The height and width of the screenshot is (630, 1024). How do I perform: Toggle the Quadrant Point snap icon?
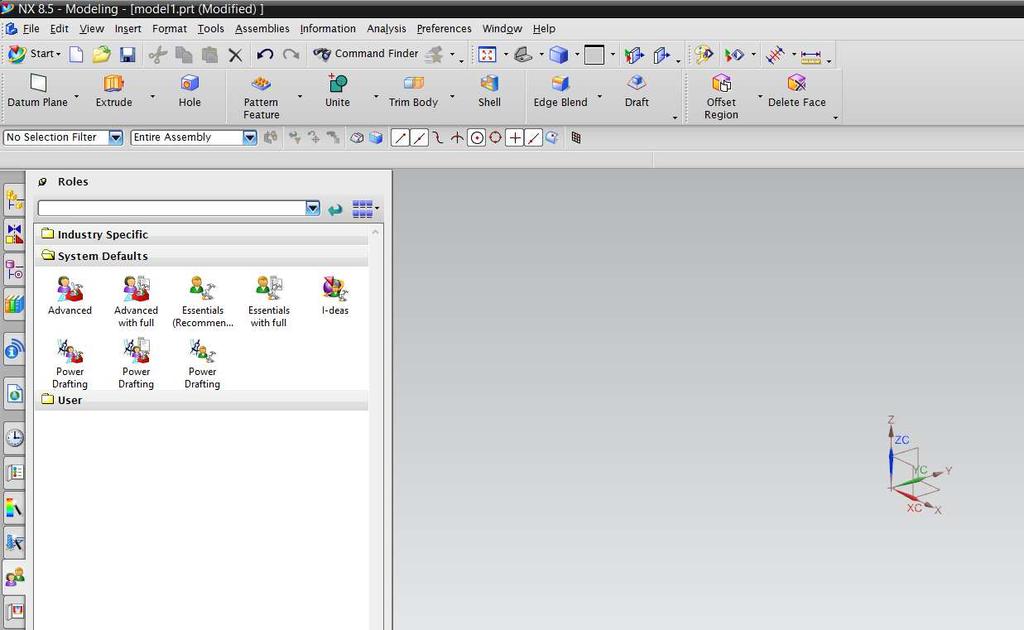tap(495, 138)
